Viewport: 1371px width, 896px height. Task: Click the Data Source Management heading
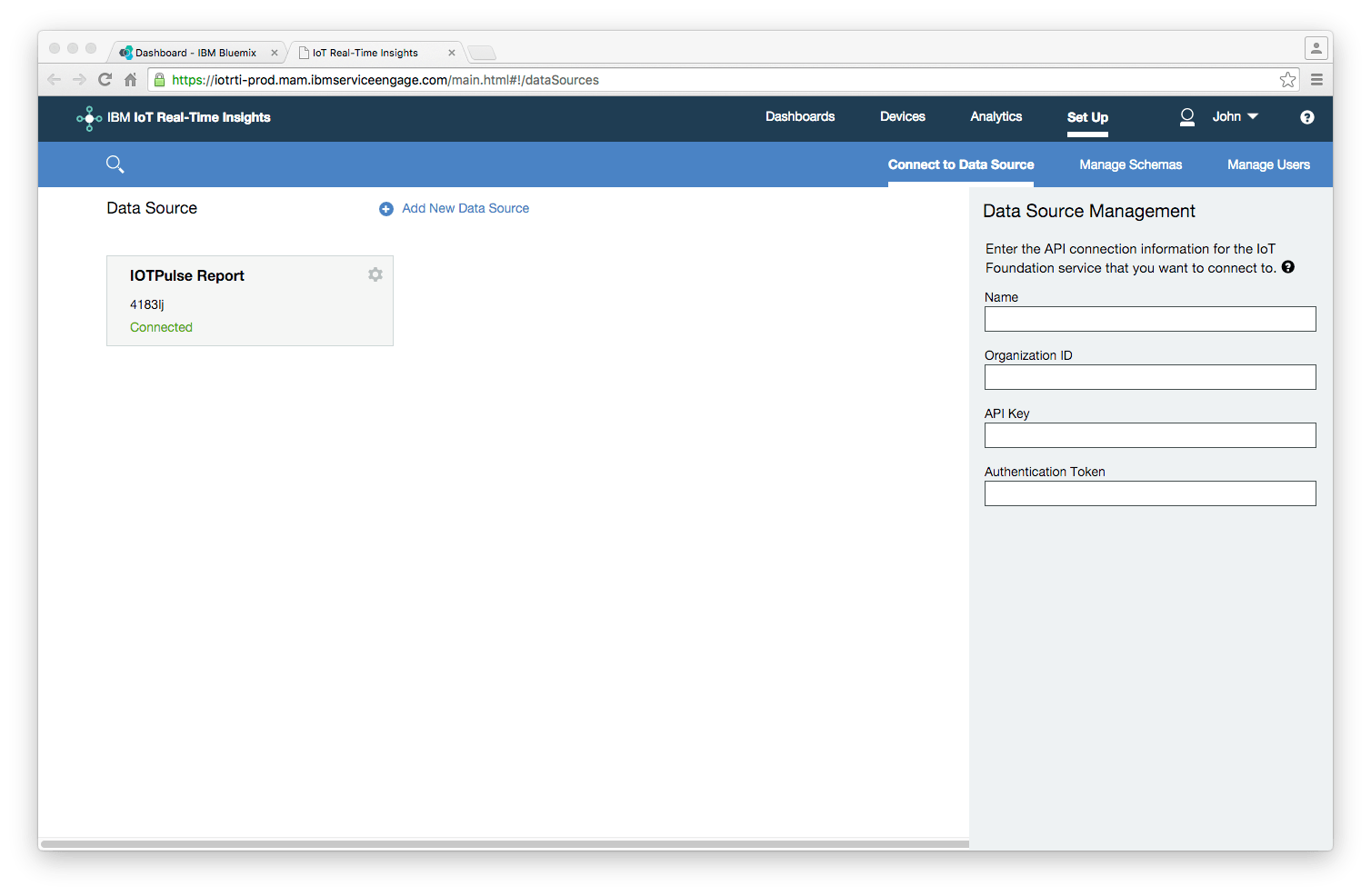click(x=1089, y=212)
